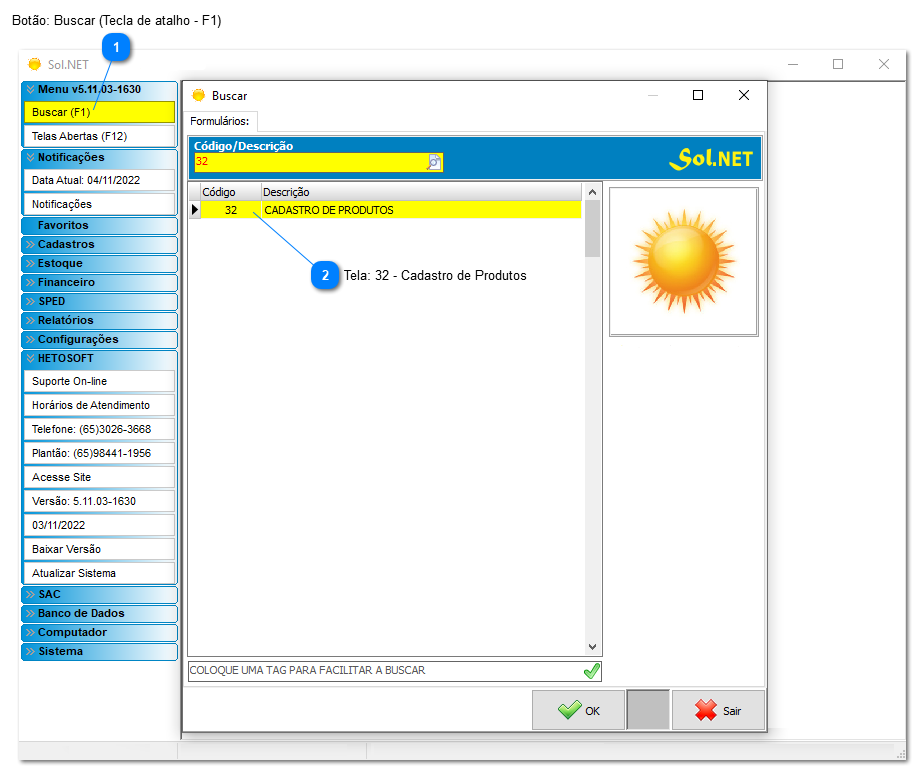Click the green checkmark beside the TAG field
The height and width of the screenshot is (769, 915).
(590, 671)
